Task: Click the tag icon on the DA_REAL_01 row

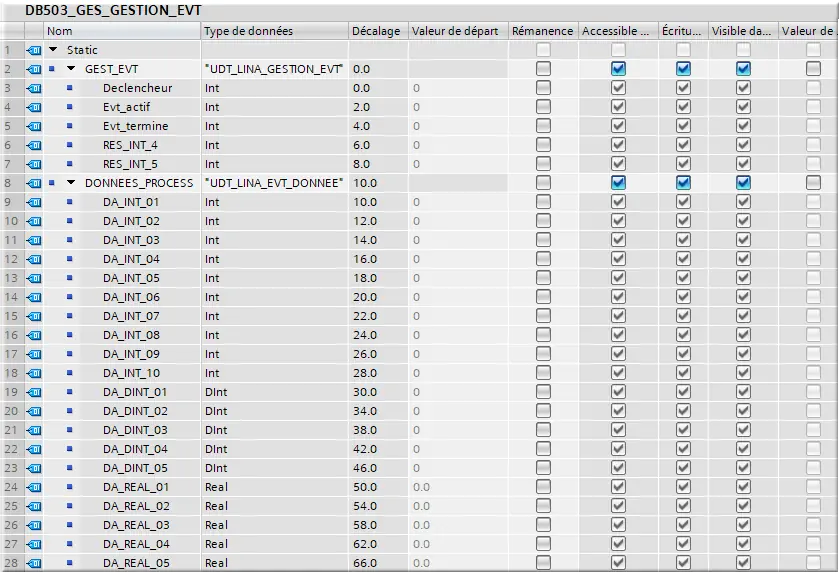Action: pos(34,487)
